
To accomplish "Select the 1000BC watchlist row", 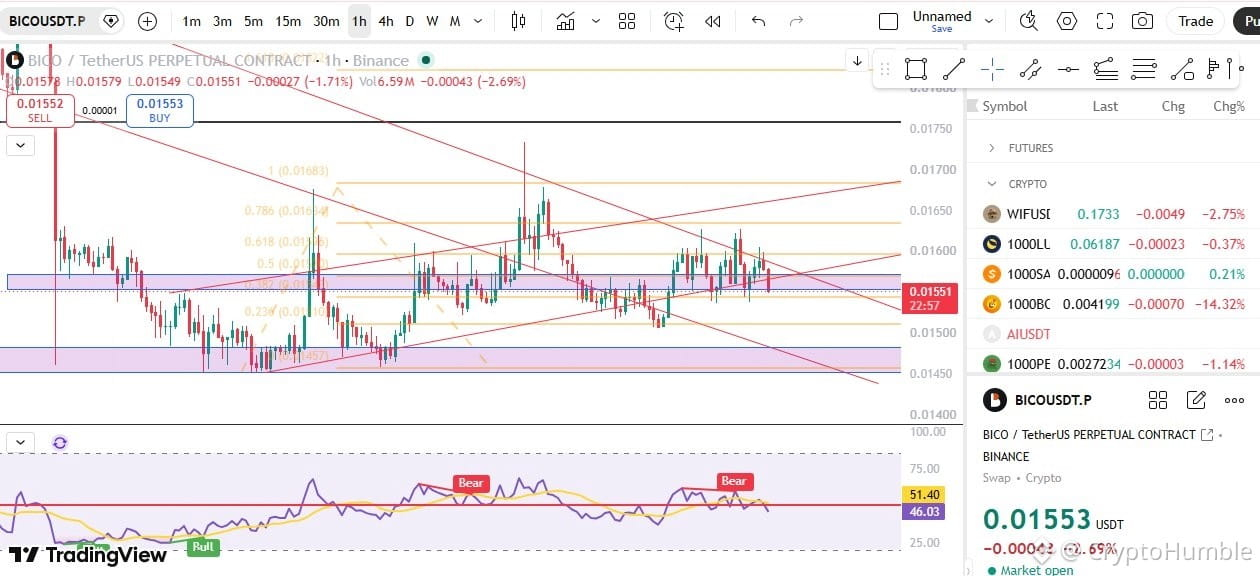I will tap(1113, 304).
